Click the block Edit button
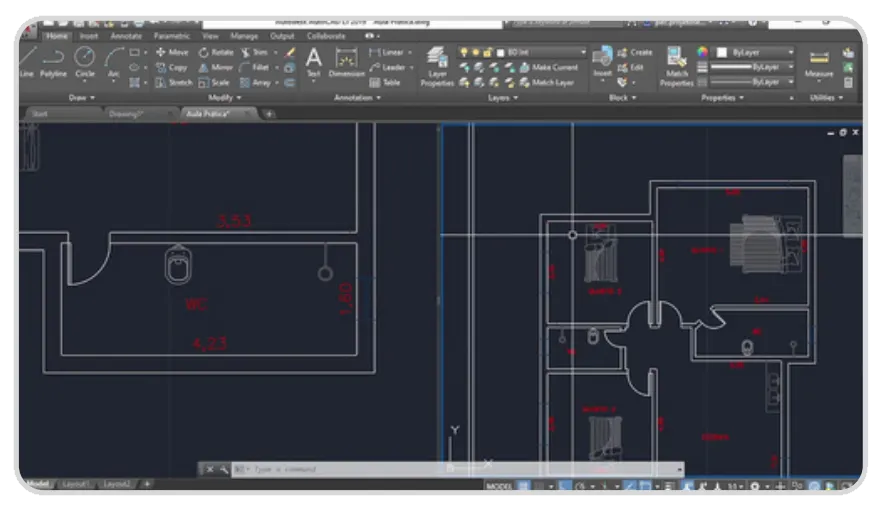This screenshot has width=885, height=507. pyautogui.click(x=630, y=67)
